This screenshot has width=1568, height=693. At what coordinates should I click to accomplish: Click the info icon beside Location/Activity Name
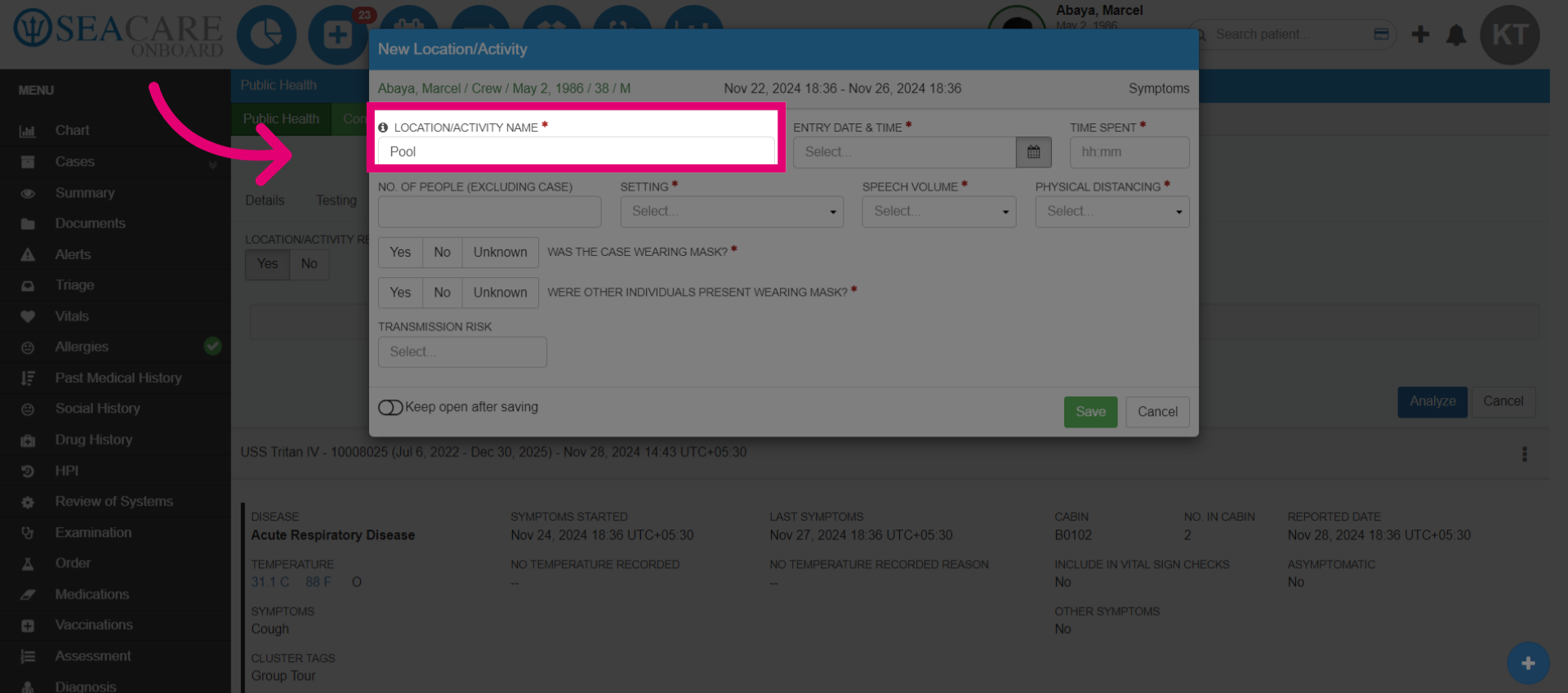click(383, 127)
